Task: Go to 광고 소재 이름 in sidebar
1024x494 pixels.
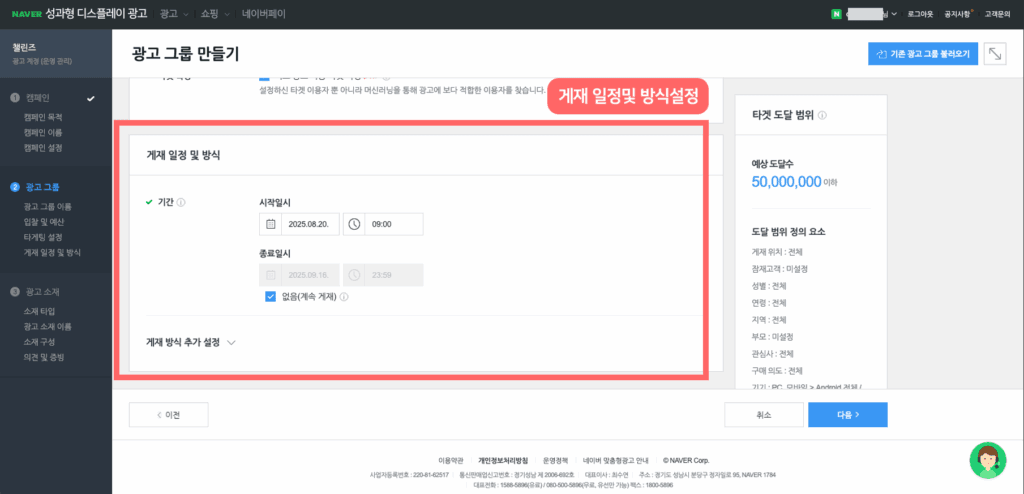Action: (48, 327)
